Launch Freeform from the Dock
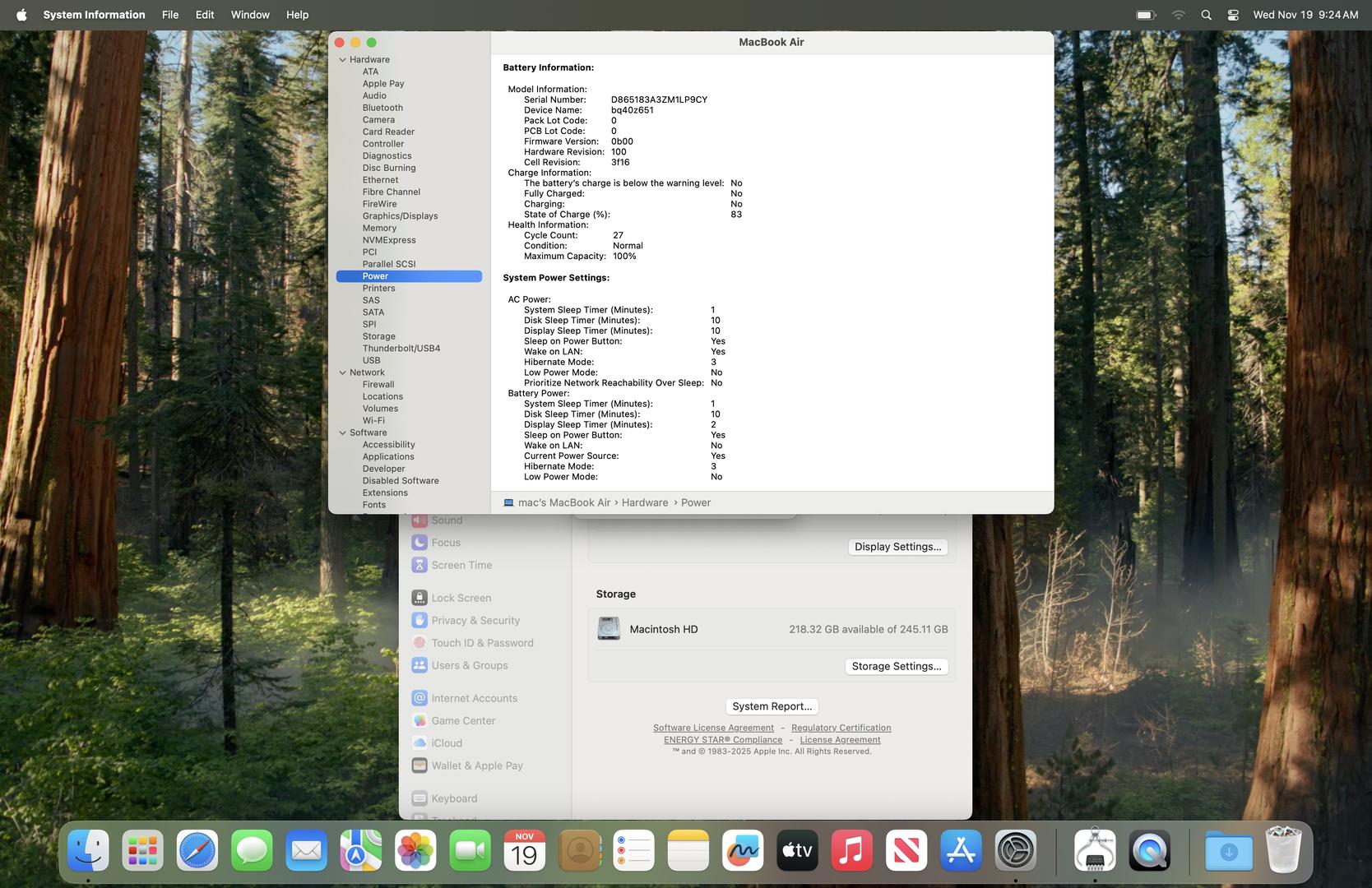Image resolution: width=1372 pixels, height=888 pixels. point(743,851)
